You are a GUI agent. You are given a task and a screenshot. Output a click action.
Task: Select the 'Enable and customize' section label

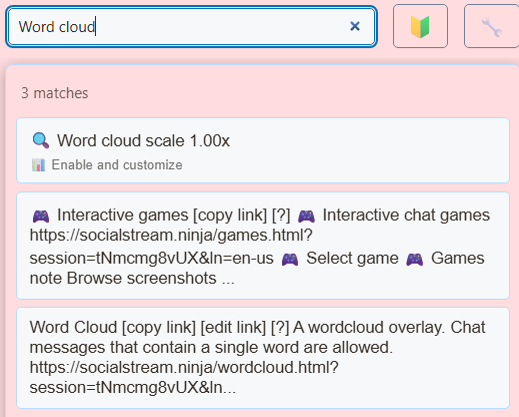click(x=117, y=165)
